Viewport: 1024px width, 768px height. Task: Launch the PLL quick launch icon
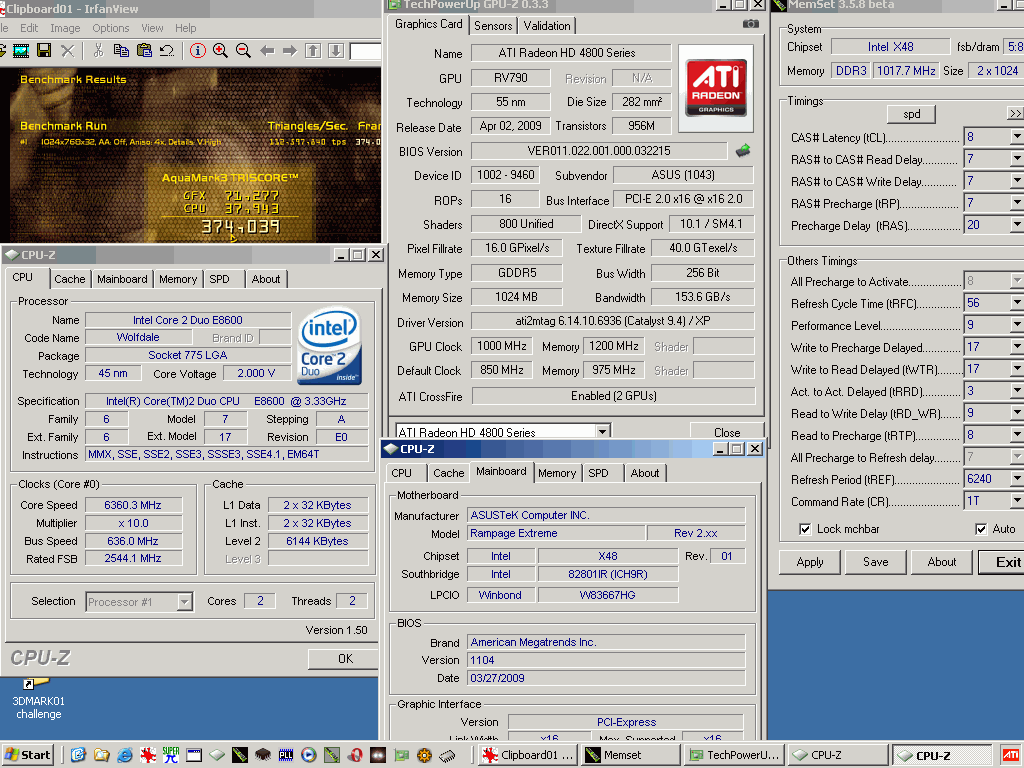coord(285,755)
